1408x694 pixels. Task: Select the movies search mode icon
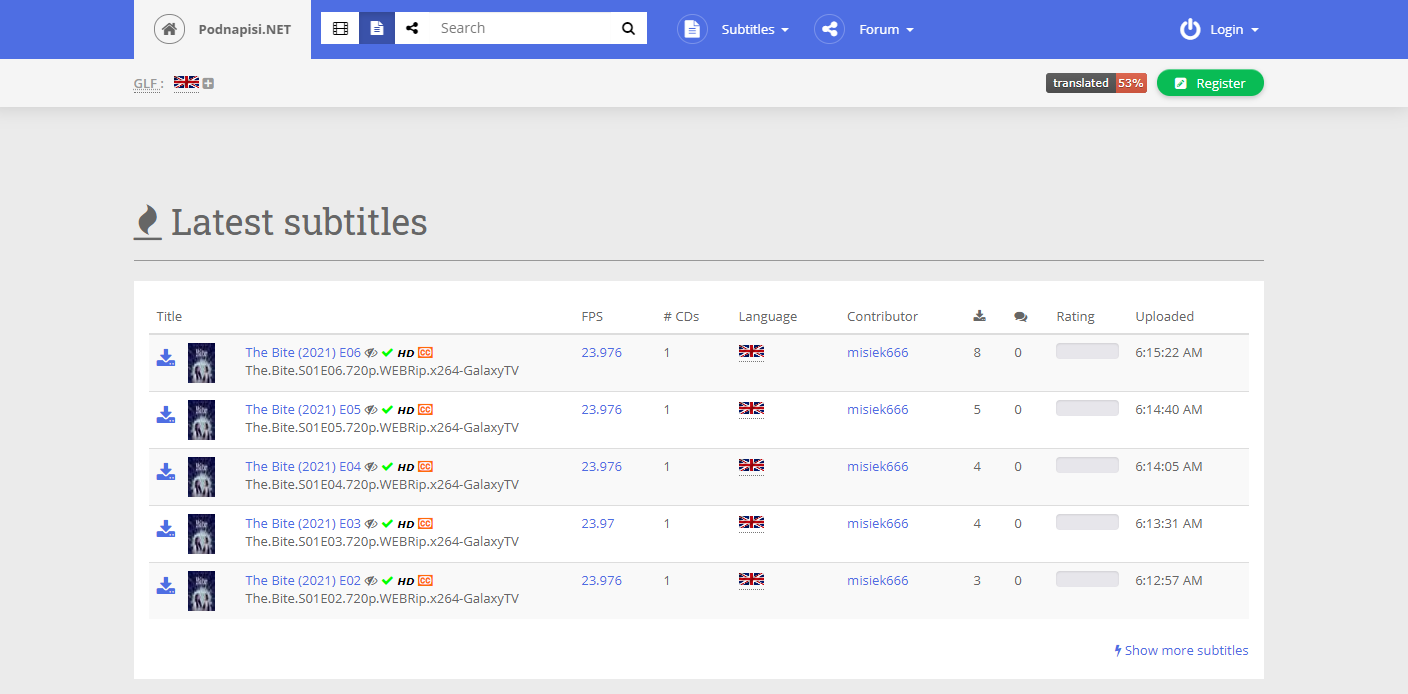[x=340, y=27]
